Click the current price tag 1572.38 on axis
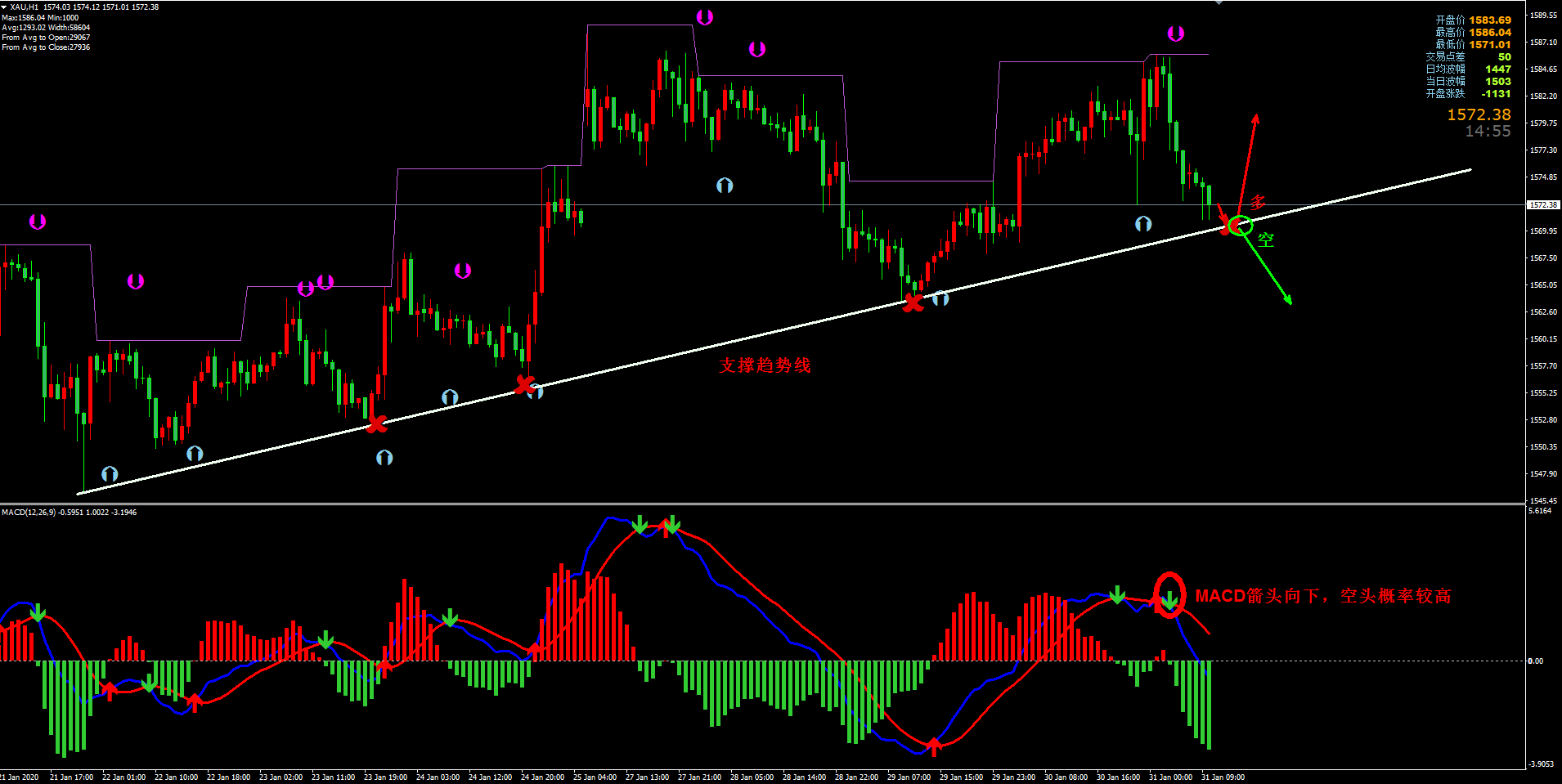 pos(1544,205)
